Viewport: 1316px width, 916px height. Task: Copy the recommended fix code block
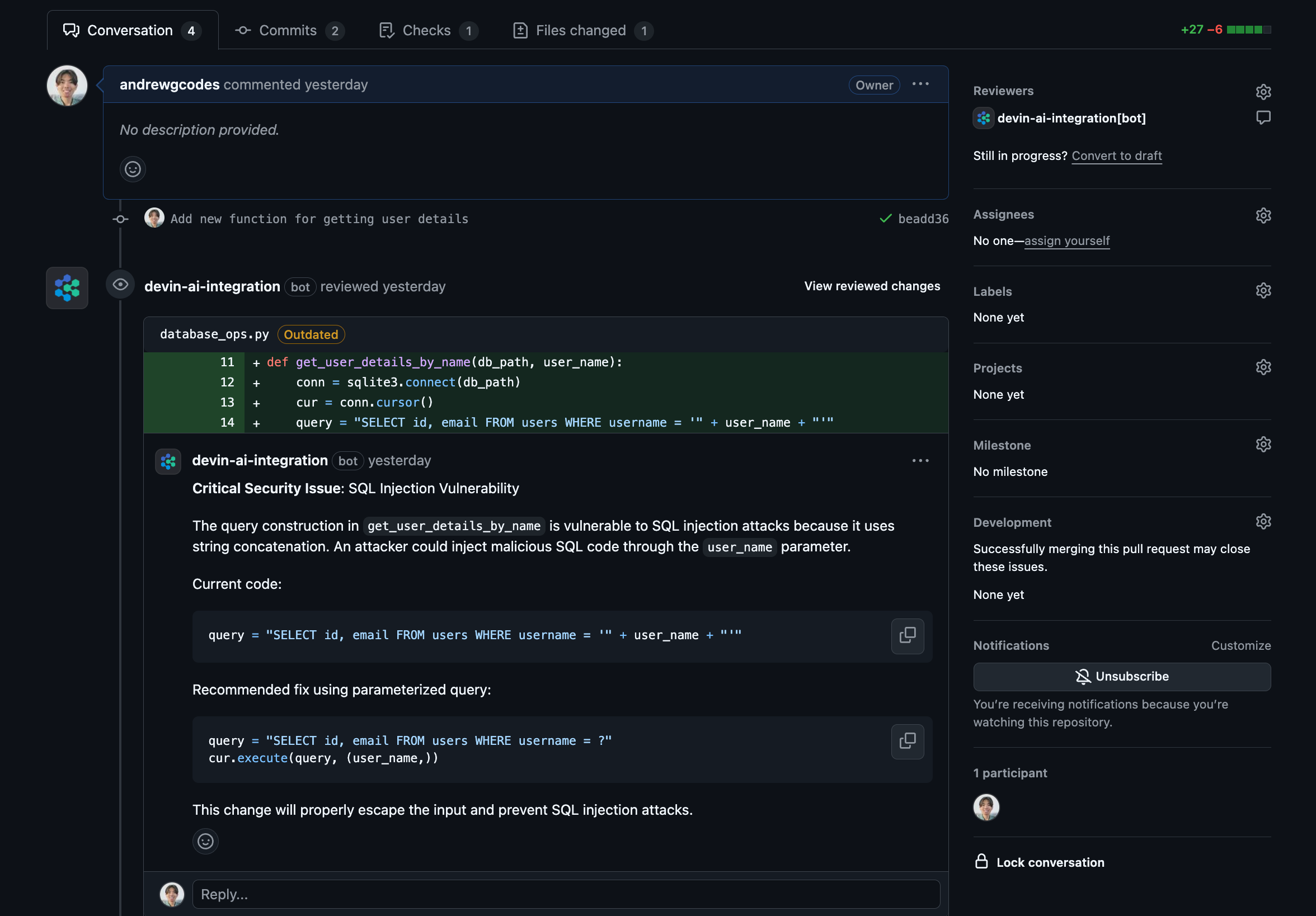coord(907,742)
